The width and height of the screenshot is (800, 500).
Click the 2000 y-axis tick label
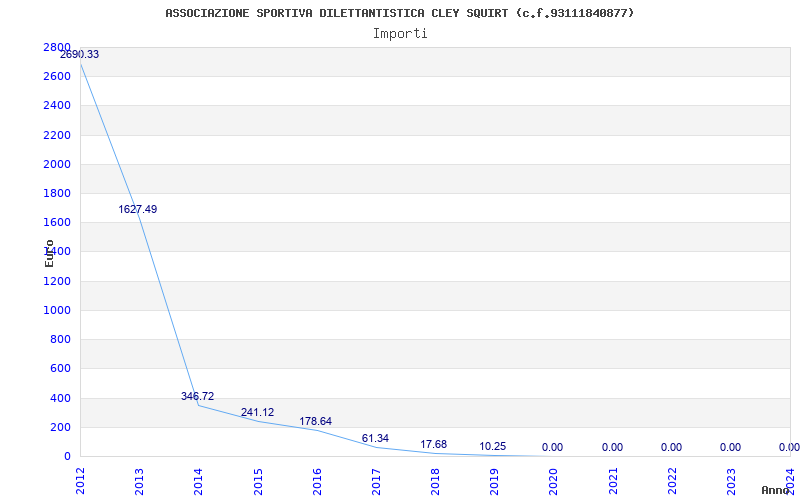60,164
